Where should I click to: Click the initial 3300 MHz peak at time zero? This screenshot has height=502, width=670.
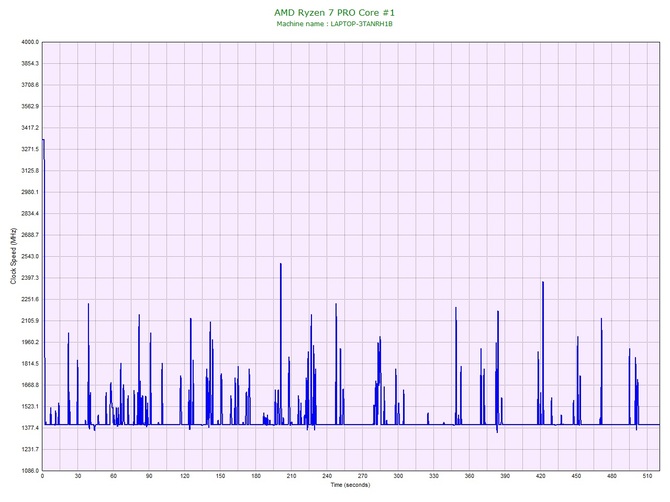click(x=43, y=140)
